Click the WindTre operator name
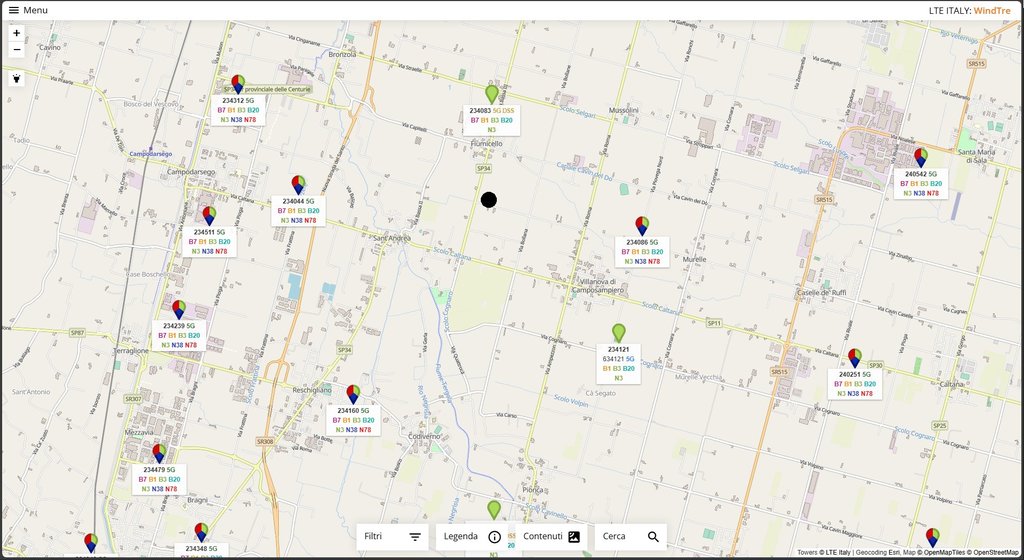1024x560 pixels. coord(992,10)
